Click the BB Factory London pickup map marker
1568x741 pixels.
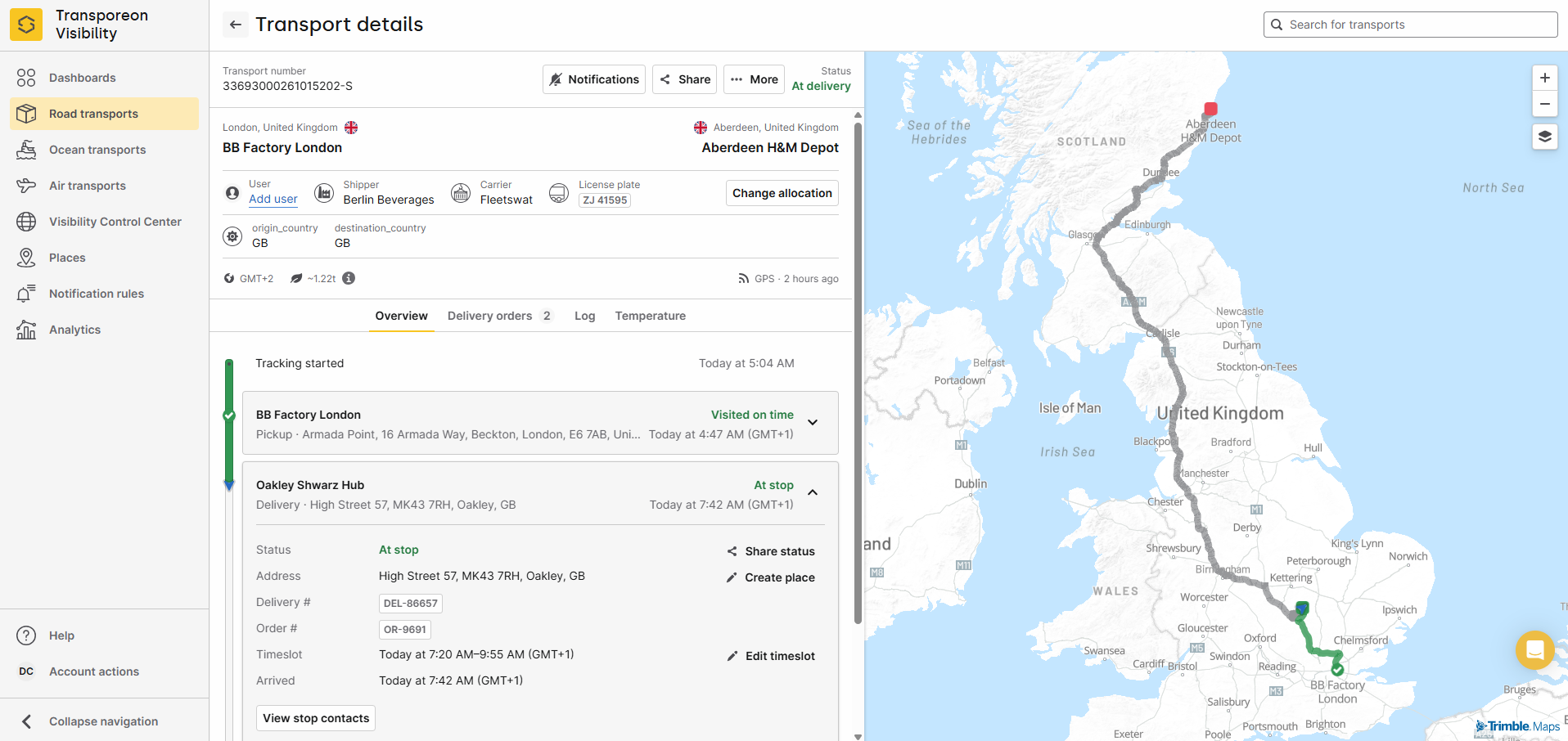tap(1337, 670)
